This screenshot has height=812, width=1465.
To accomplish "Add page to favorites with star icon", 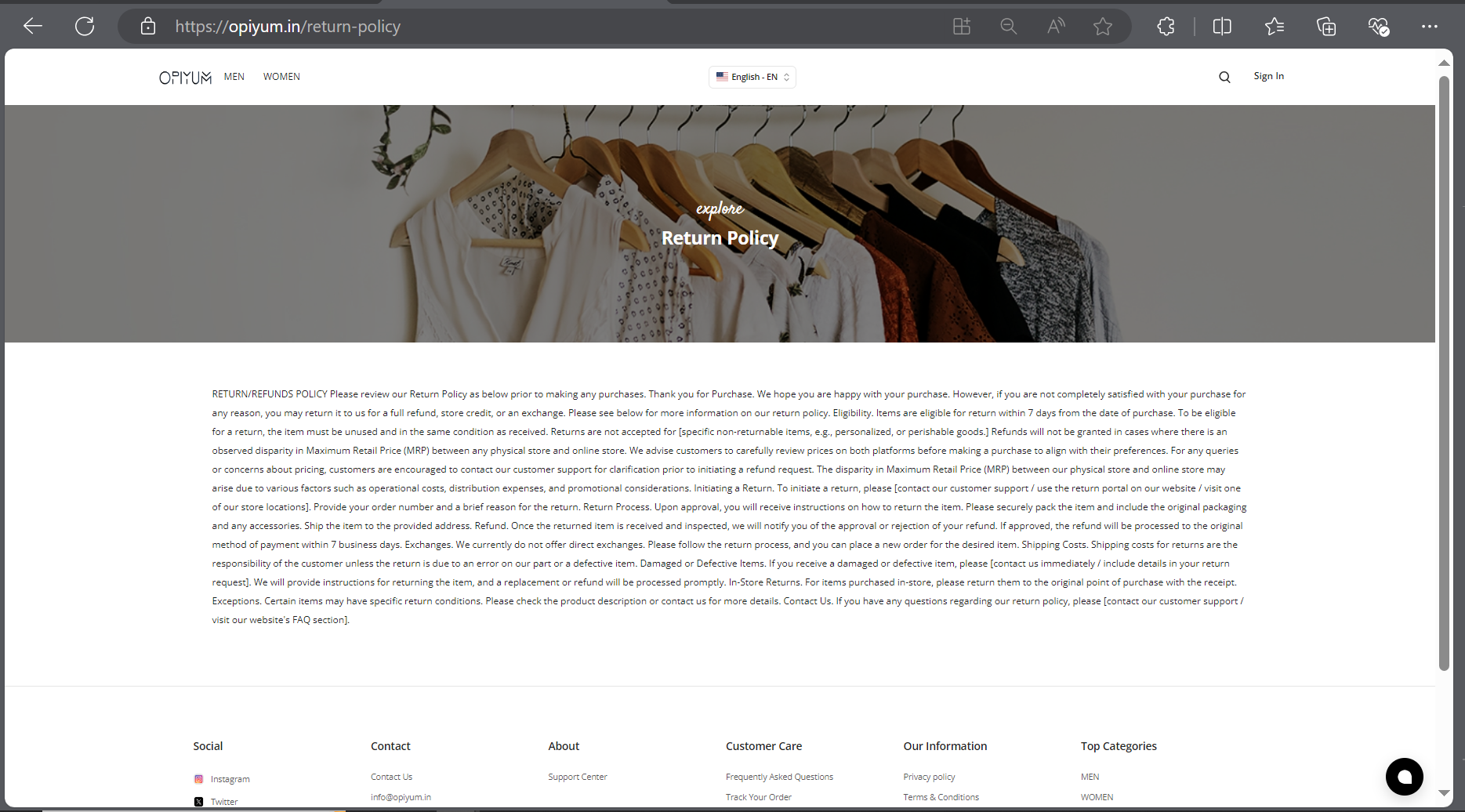I will tap(1103, 27).
